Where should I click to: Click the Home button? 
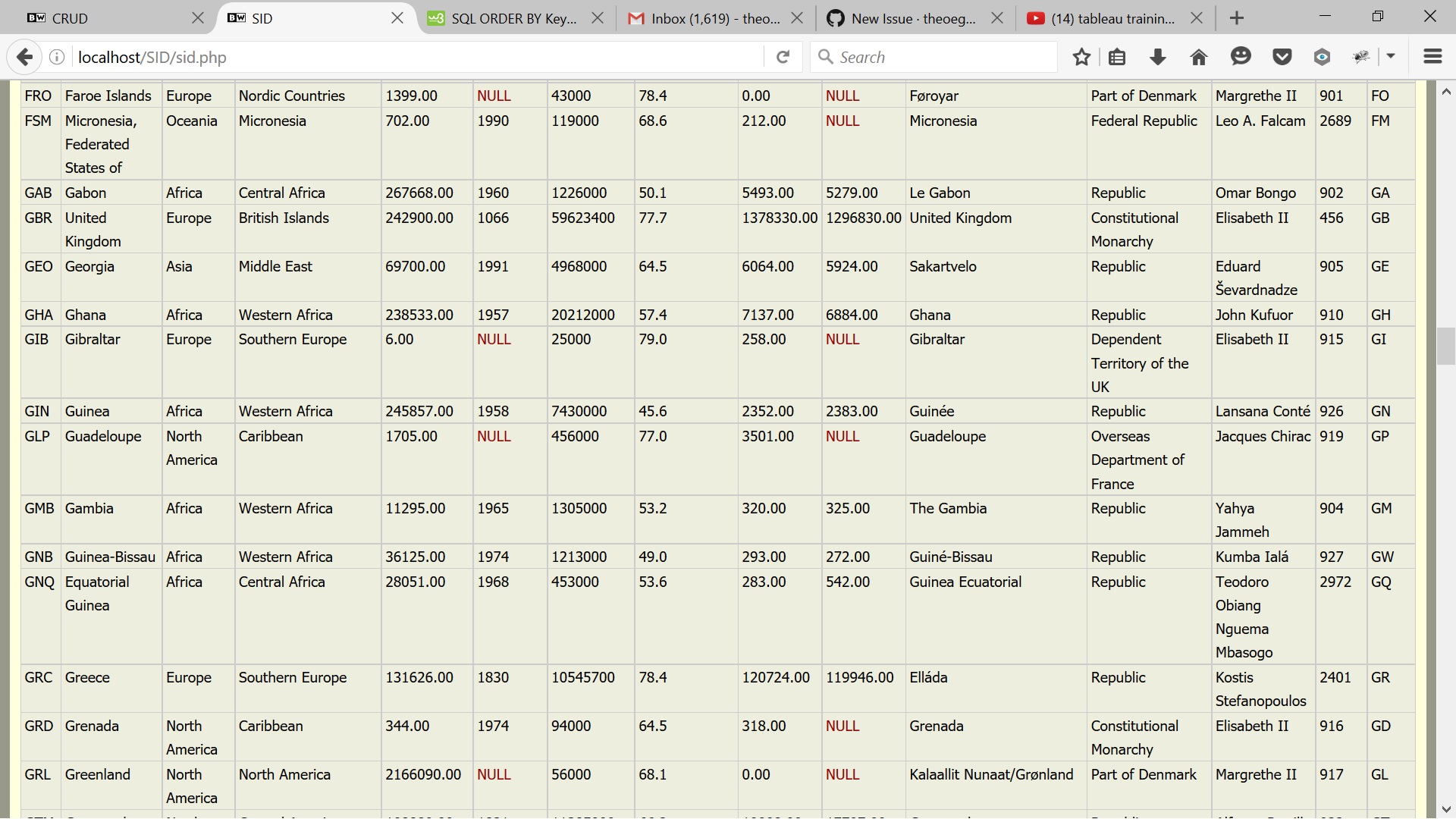point(1198,57)
